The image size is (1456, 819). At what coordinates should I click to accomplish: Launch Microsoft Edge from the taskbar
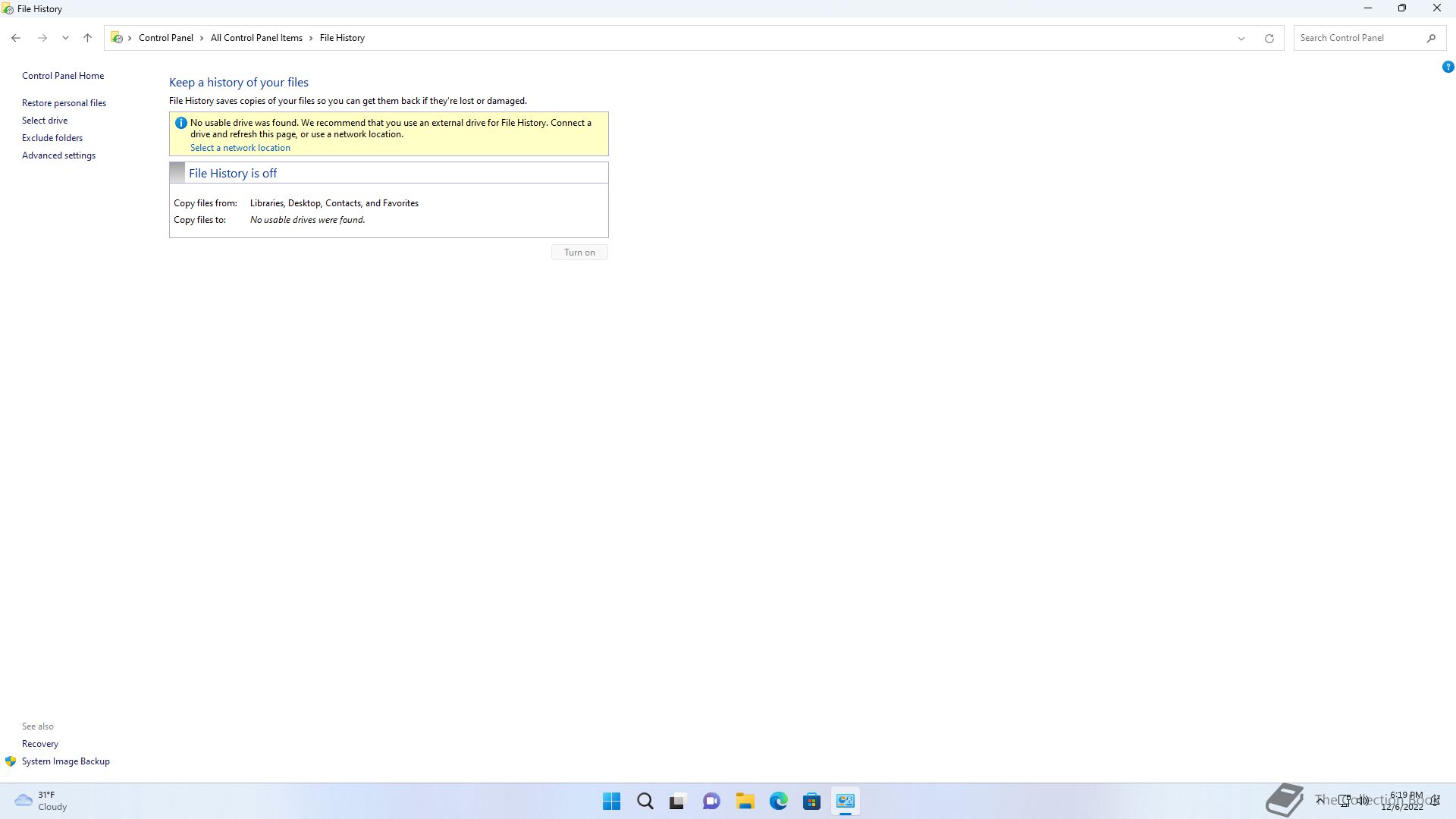click(x=778, y=801)
